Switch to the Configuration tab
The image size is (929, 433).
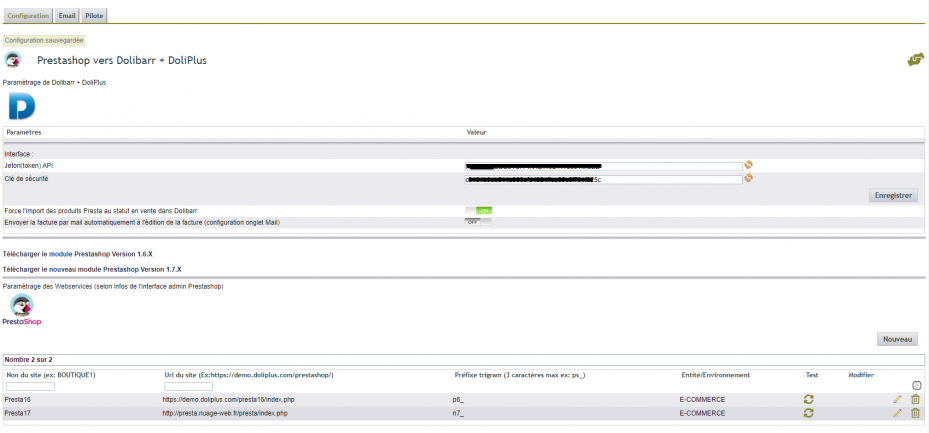[28, 16]
